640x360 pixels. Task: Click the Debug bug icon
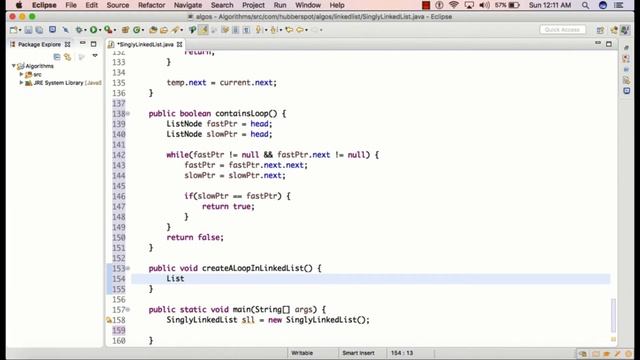point(79,30)
